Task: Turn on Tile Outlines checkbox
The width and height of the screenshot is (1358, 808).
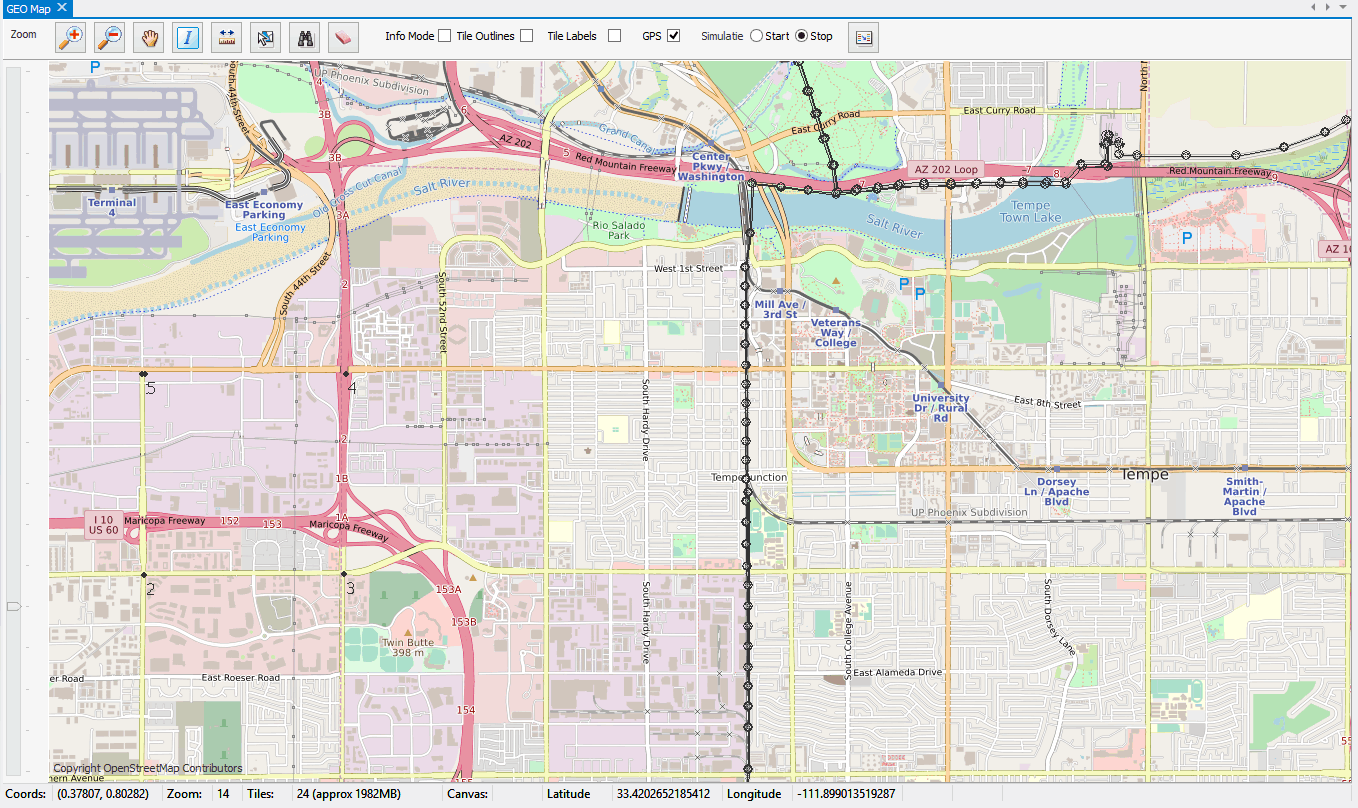Action: click(x=526, y=36)
